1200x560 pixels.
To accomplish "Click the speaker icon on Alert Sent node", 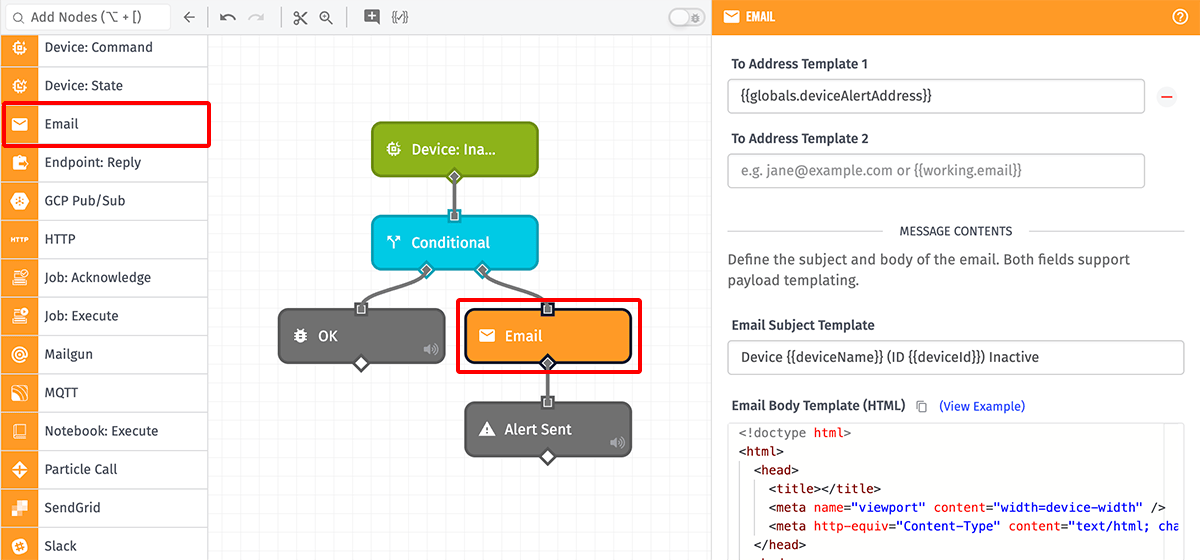I will 617,443.
